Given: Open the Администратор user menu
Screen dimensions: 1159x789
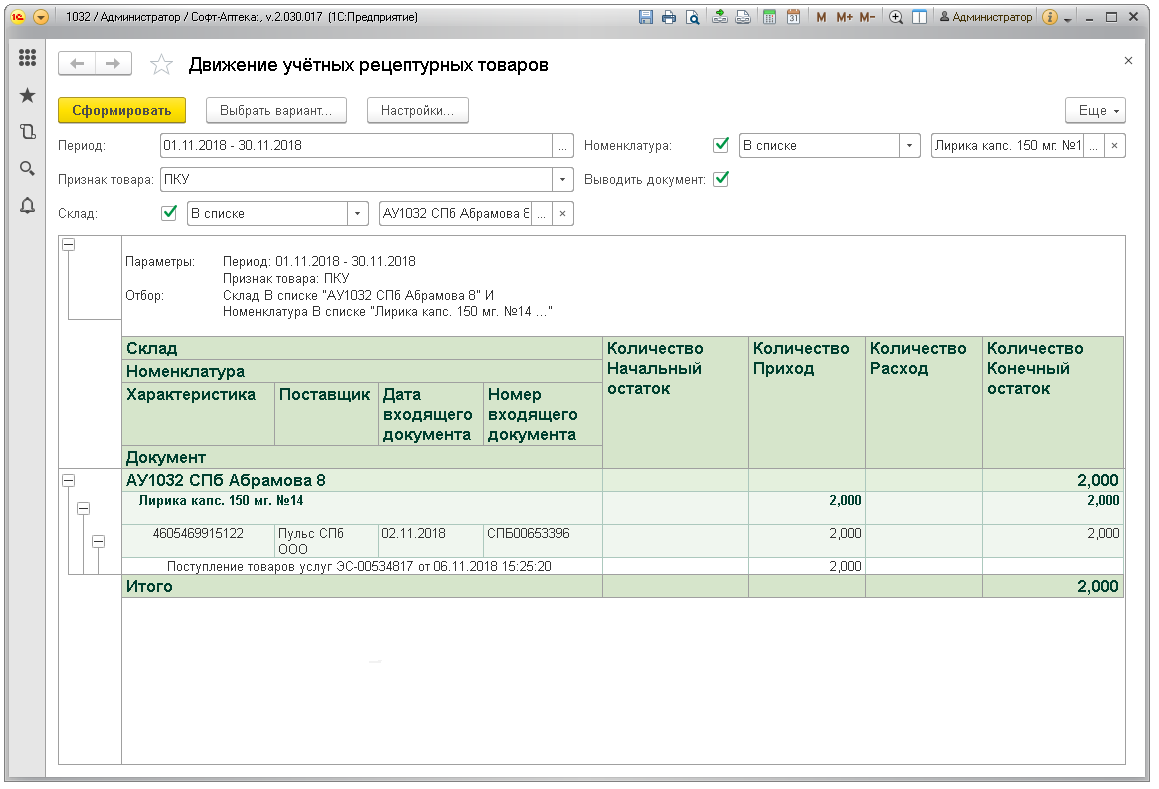Looking at the screenshot, I should pos(985,18).
